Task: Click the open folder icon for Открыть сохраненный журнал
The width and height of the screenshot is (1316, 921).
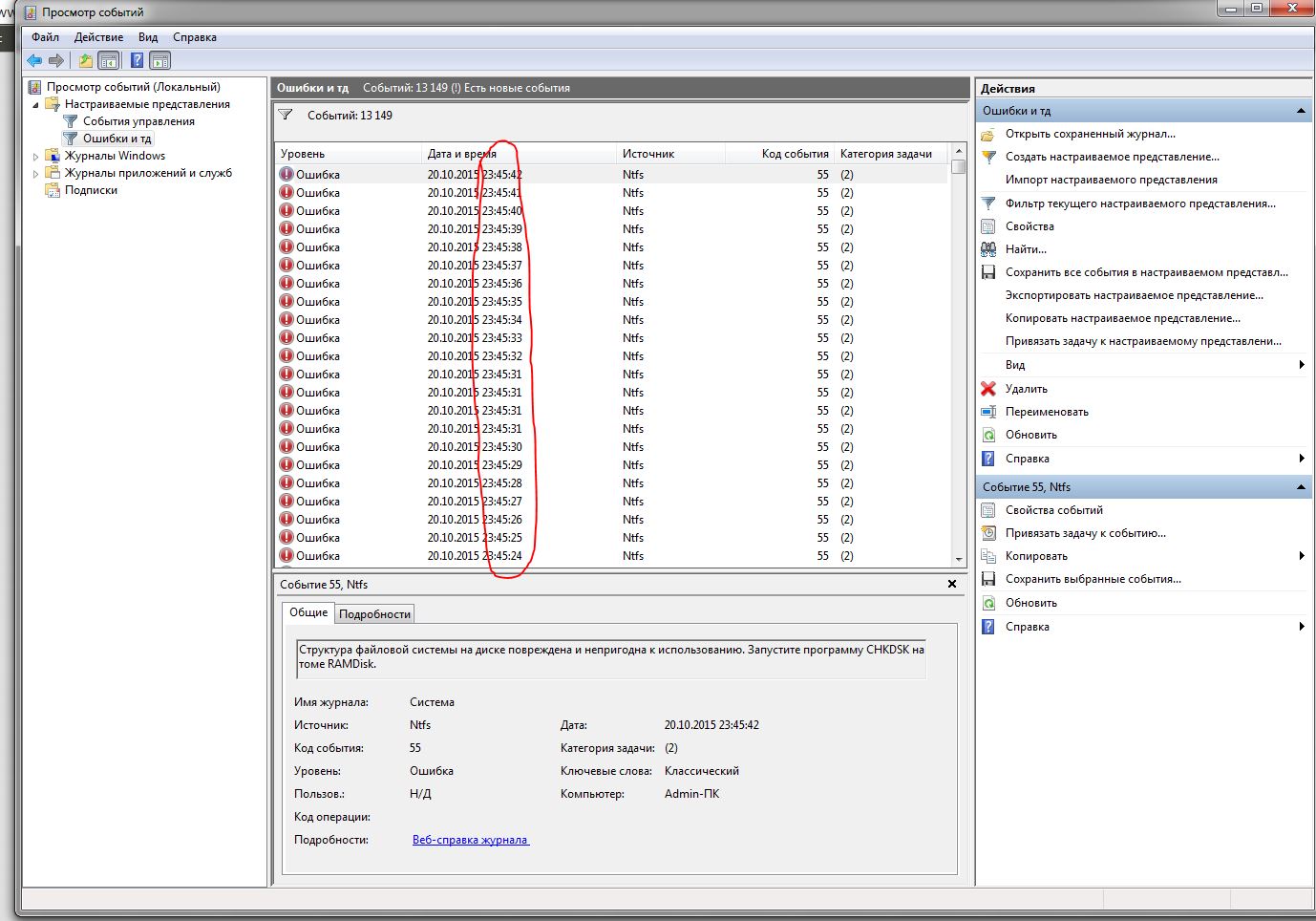Action: click(x=988, y=135)
